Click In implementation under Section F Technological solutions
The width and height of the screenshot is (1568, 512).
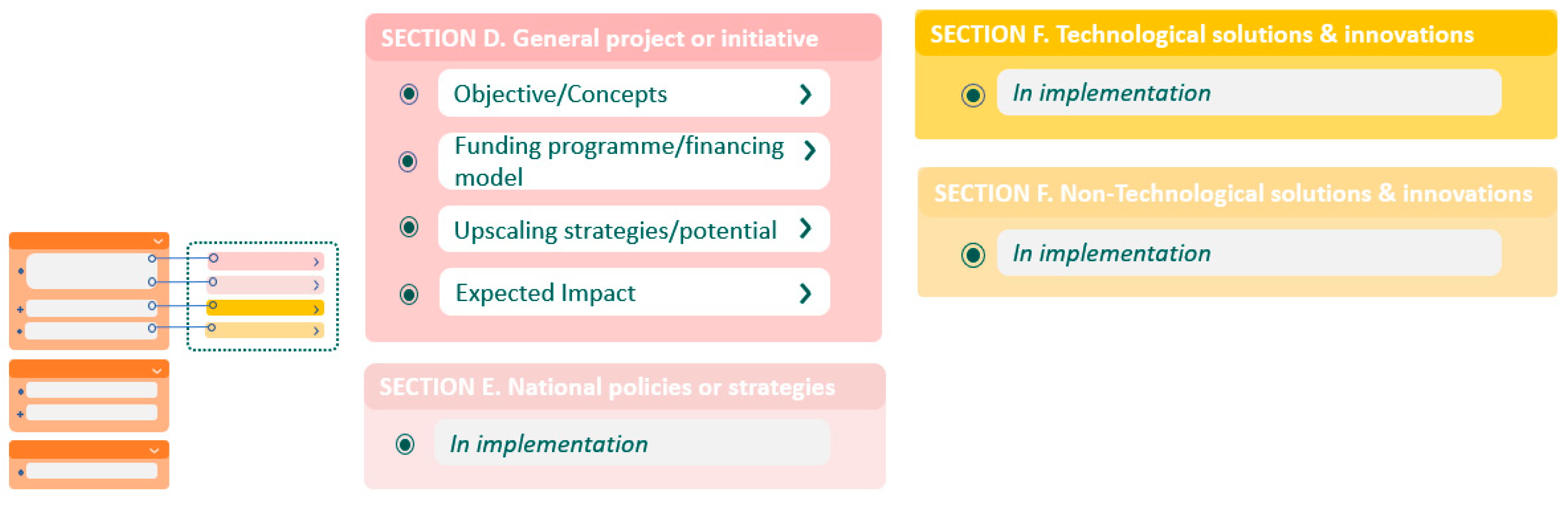point(1111,93)
